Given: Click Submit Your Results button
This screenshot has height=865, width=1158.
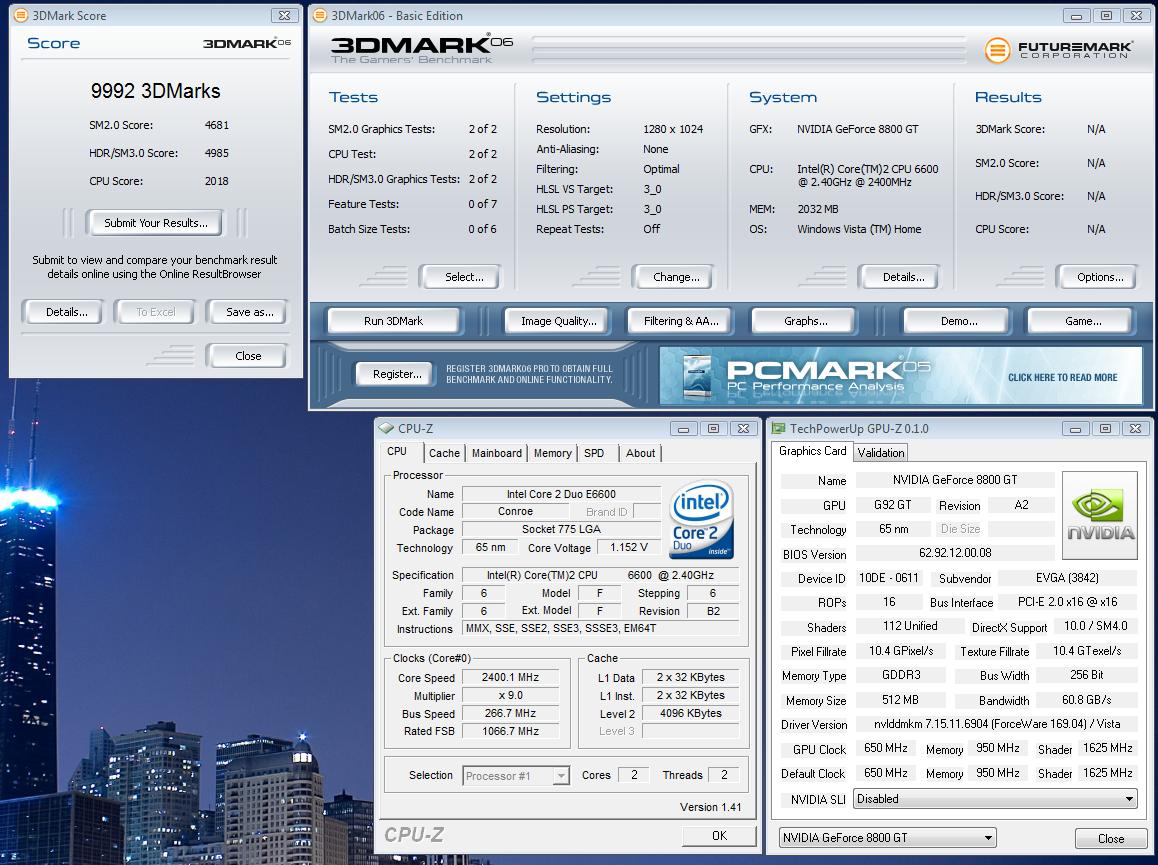Looking at the screenshot, I should [155, 223].
